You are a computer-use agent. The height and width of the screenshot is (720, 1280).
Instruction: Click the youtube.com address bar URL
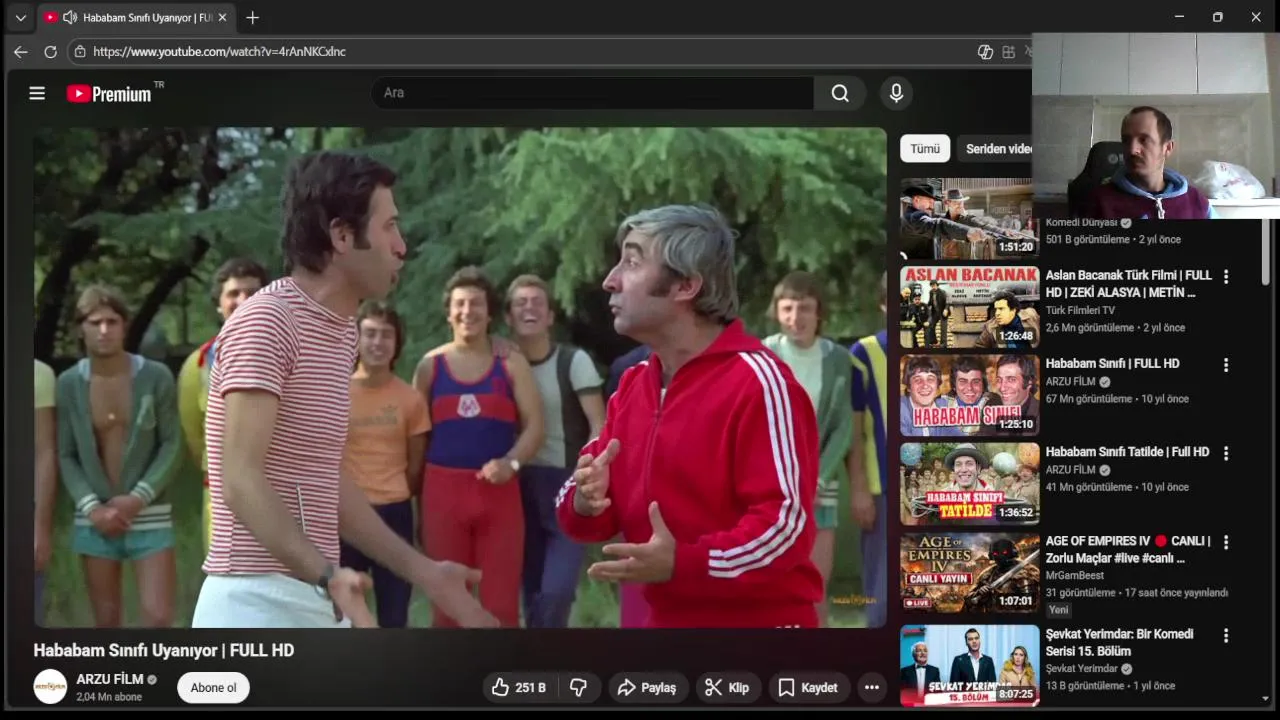[219, 51]
